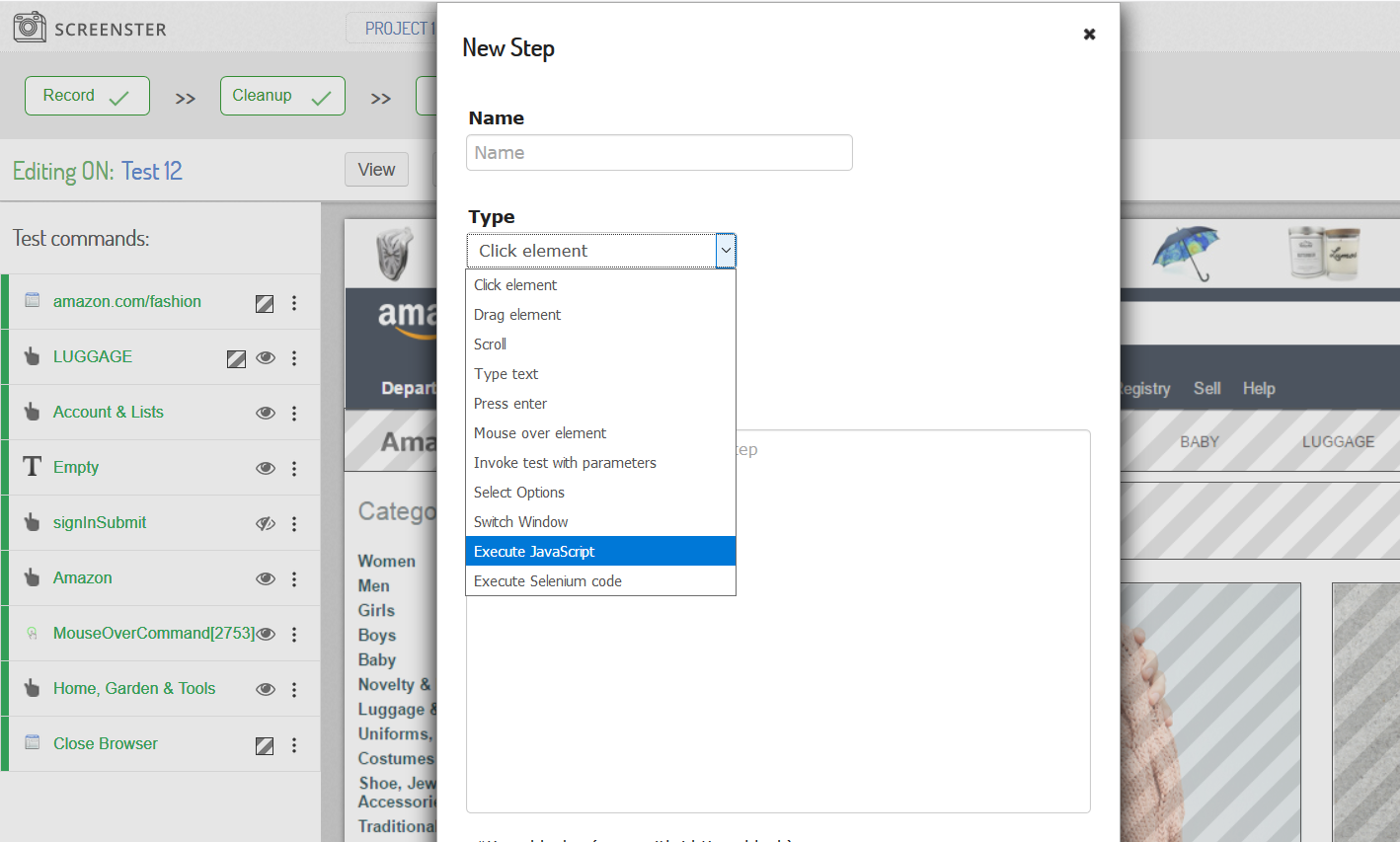Screen dimensions: 1400x842
Task: Click the browser icon beside amazon.com/fashion
Action: [x=32, y=300]
